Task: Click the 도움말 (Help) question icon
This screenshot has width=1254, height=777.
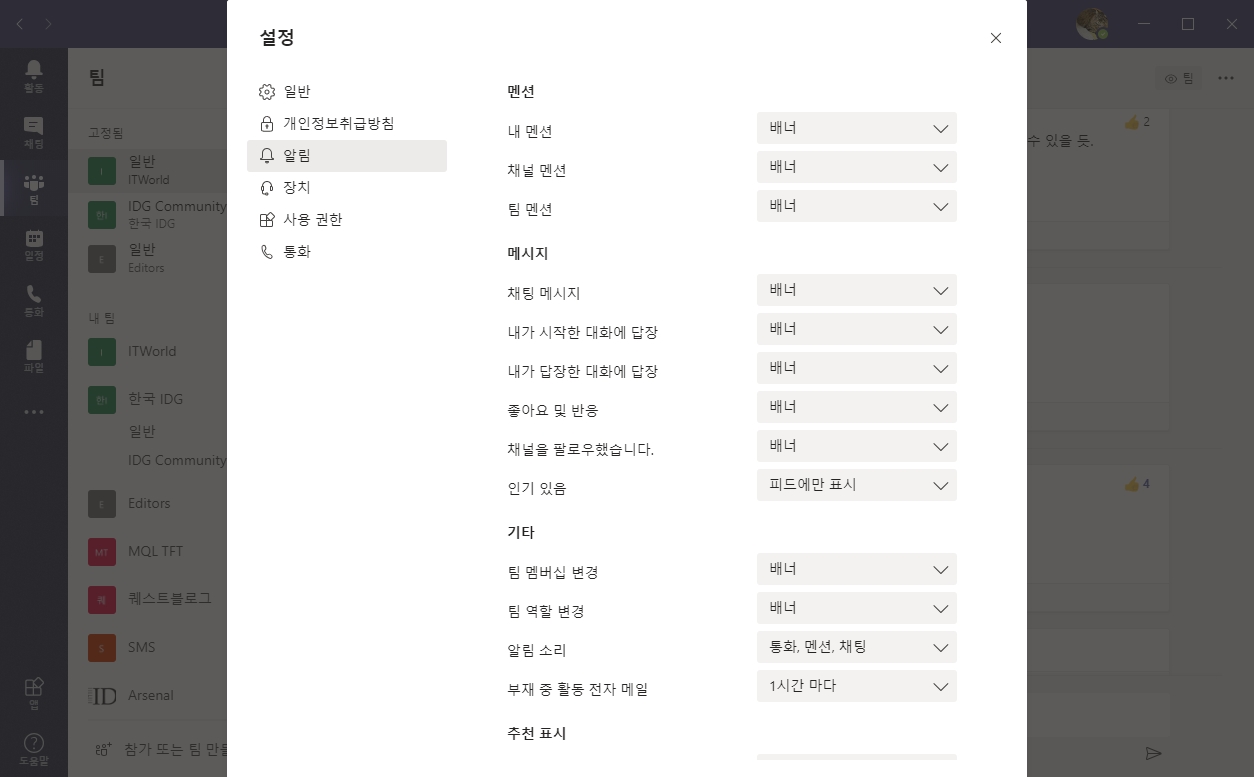Action: click(x=34, y=748)
